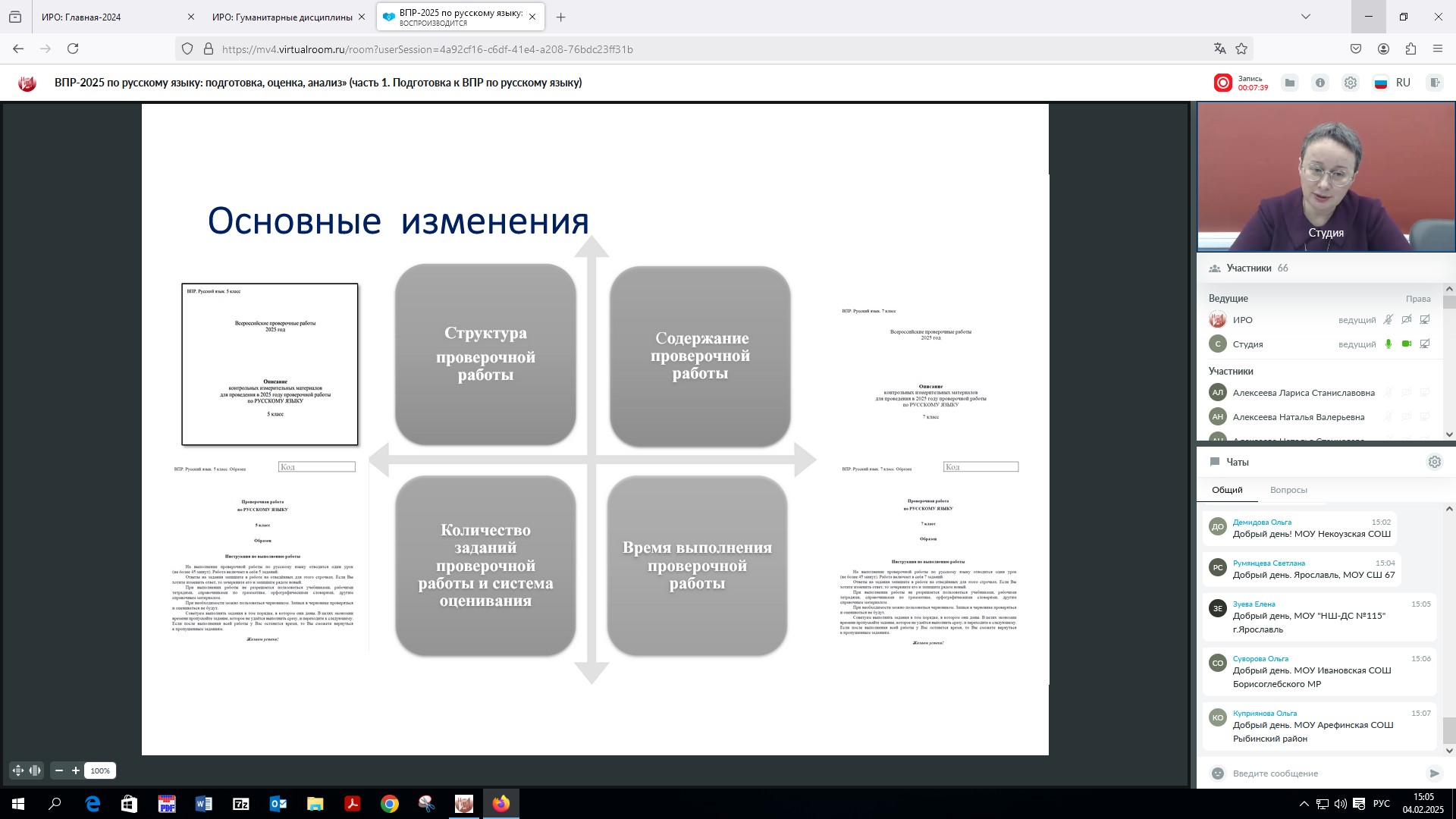Open the extensions puzzle icon

click(1410, 49)
